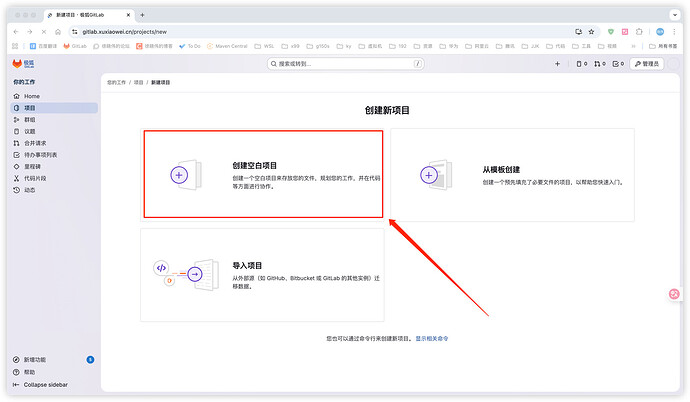Open the 帮助 (Help) menu
This screenshot has width=690, height=402.
[x=29, y=371]
